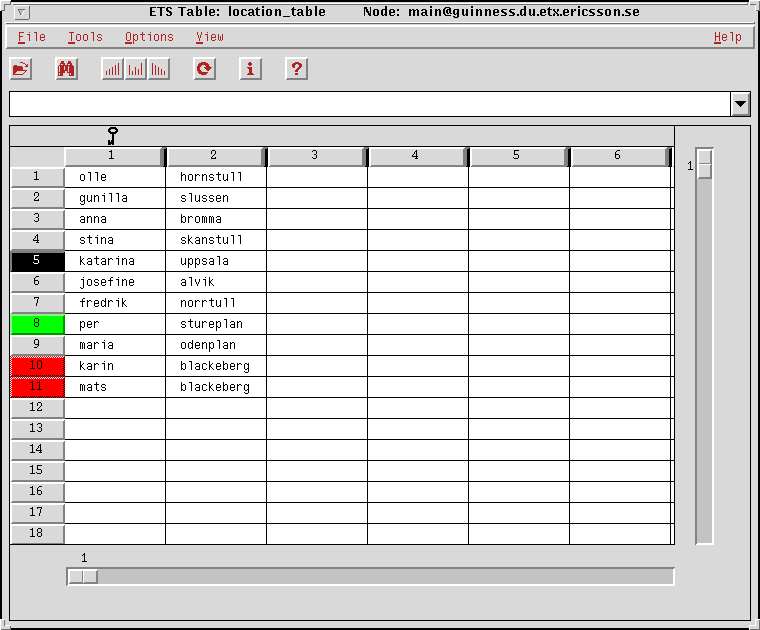Click the red row header 11

coord(37,387)
